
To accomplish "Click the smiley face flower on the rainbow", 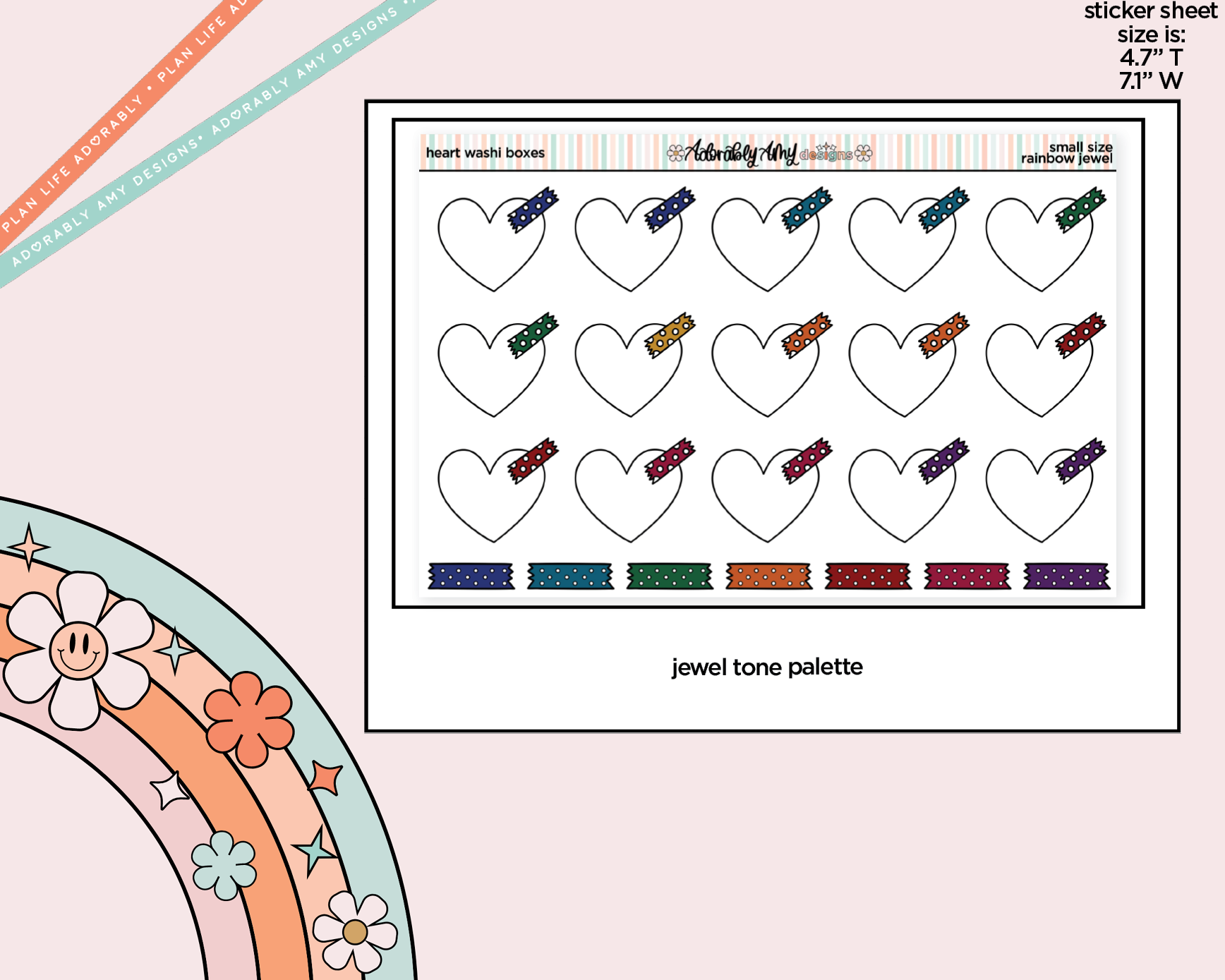I will point(78,649).
